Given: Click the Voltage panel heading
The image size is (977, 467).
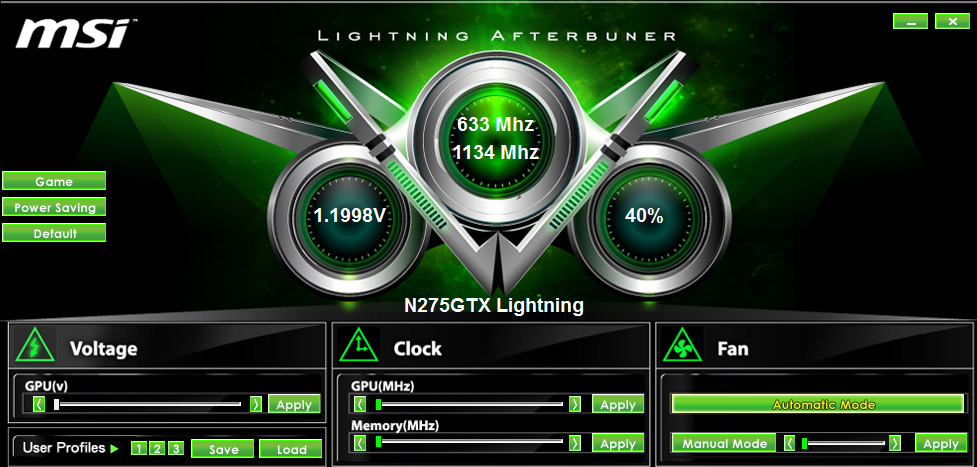Looking at the screenshot, I should [103, 348].
